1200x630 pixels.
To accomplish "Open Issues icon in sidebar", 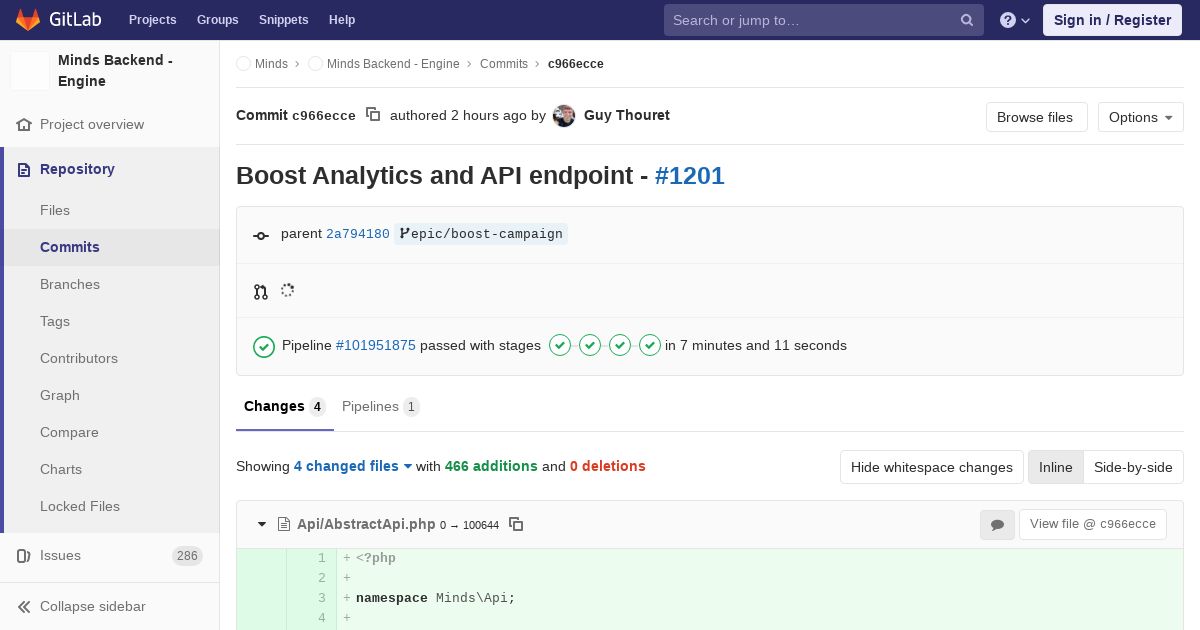I will tap(24, 556).
